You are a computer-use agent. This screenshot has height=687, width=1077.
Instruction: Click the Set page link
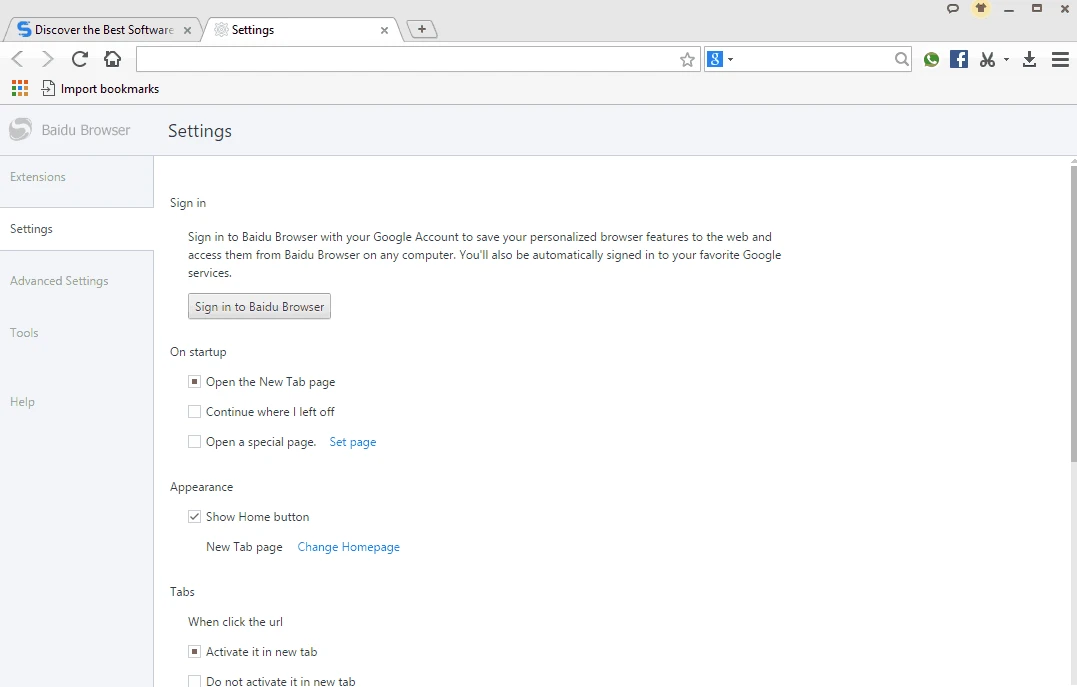[352, 442]
